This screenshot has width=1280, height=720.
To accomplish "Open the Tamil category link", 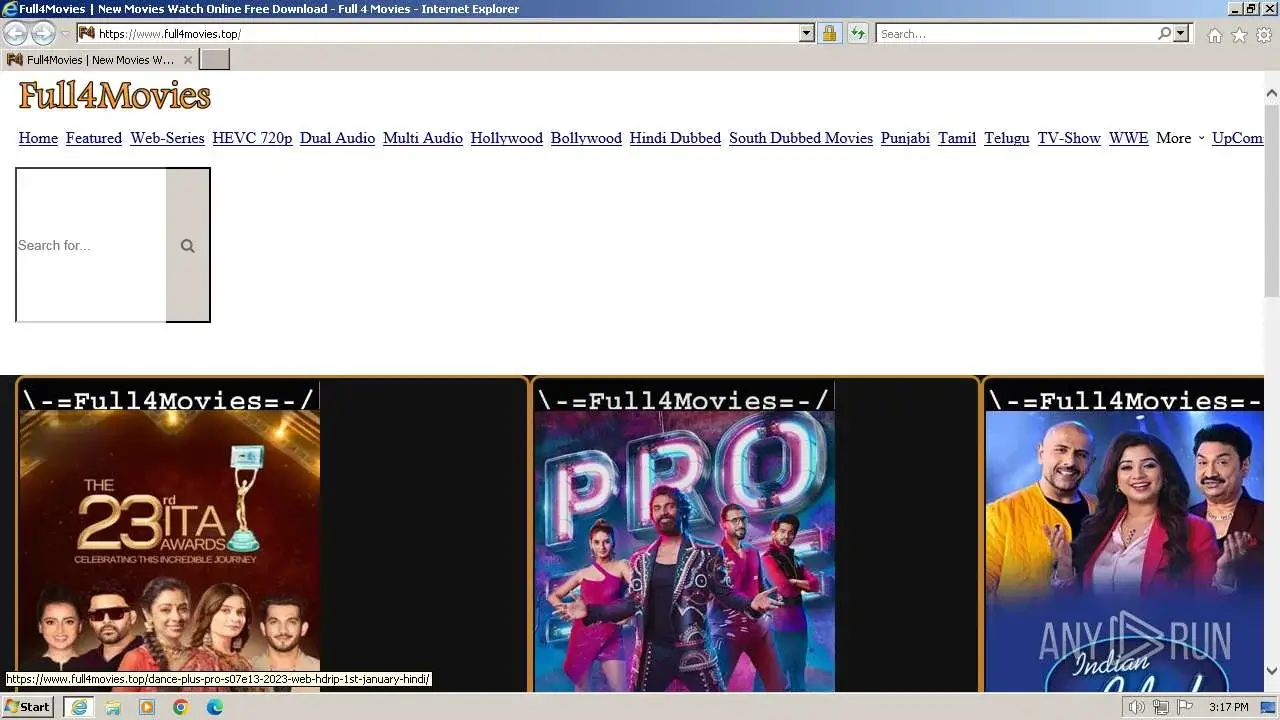I will pos(957,138).
